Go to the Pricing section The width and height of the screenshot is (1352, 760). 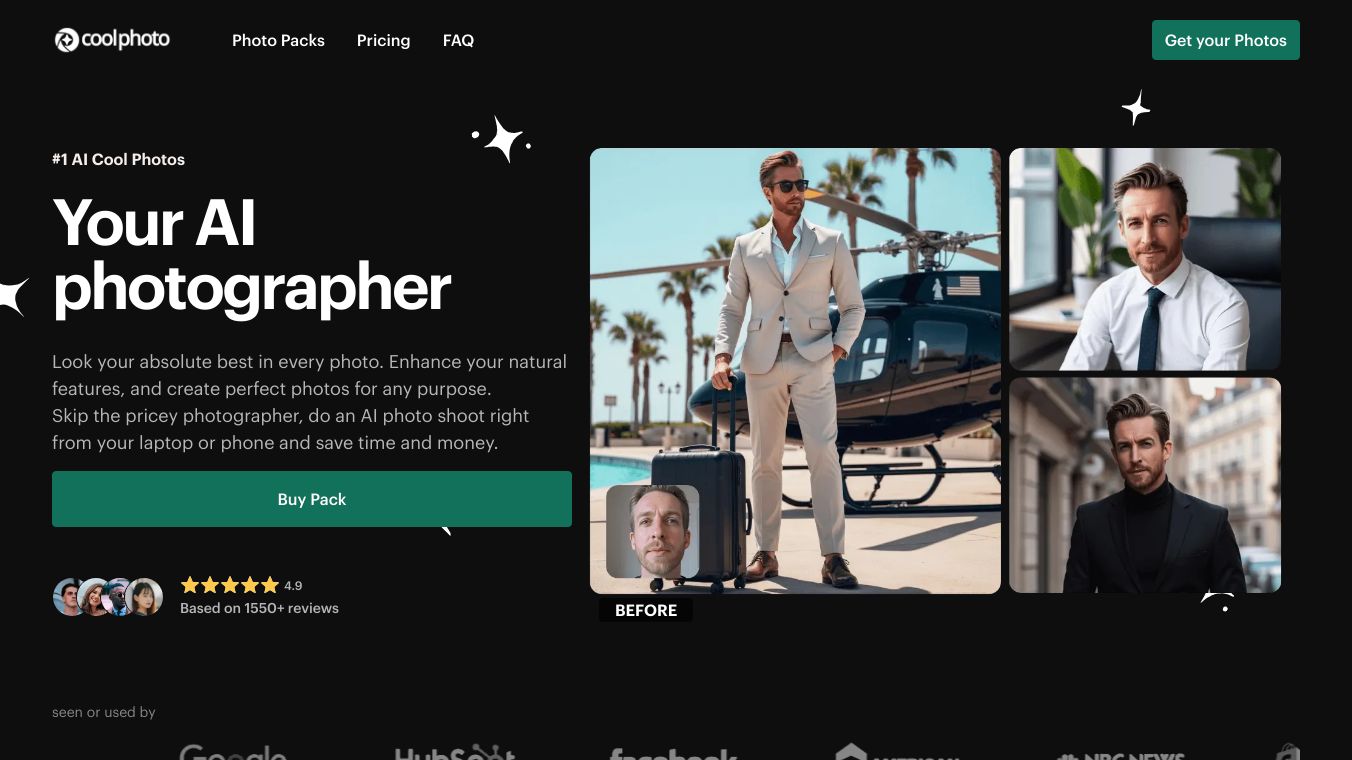pyautogui.click(x=383, y=40)
